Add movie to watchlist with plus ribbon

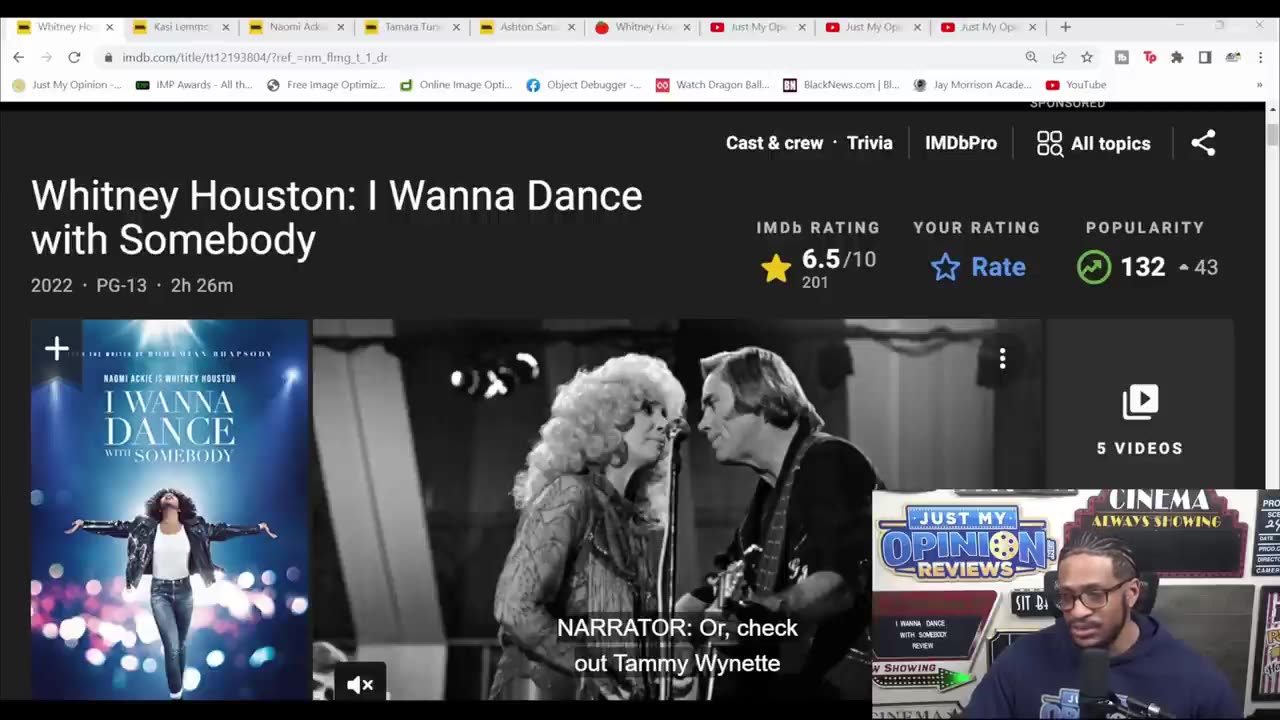point(56,349)
